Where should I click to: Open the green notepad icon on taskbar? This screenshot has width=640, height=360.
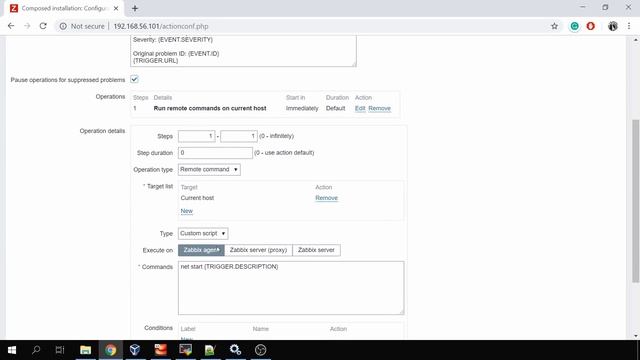click(x=210, y=350)
